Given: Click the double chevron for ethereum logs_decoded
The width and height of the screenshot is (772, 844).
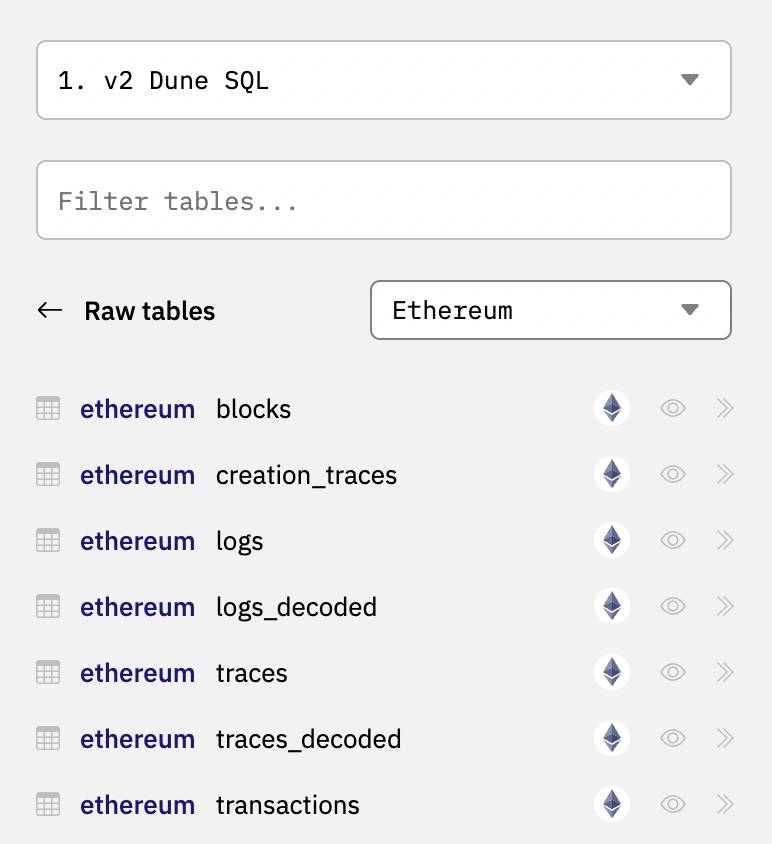Looking at the screenshot, I should pos(725,606).
